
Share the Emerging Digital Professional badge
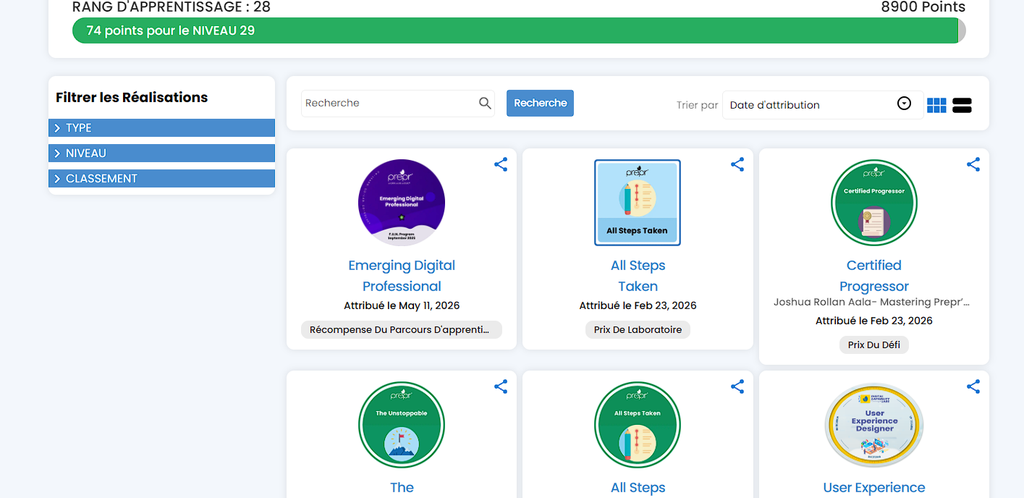point(501,164)
